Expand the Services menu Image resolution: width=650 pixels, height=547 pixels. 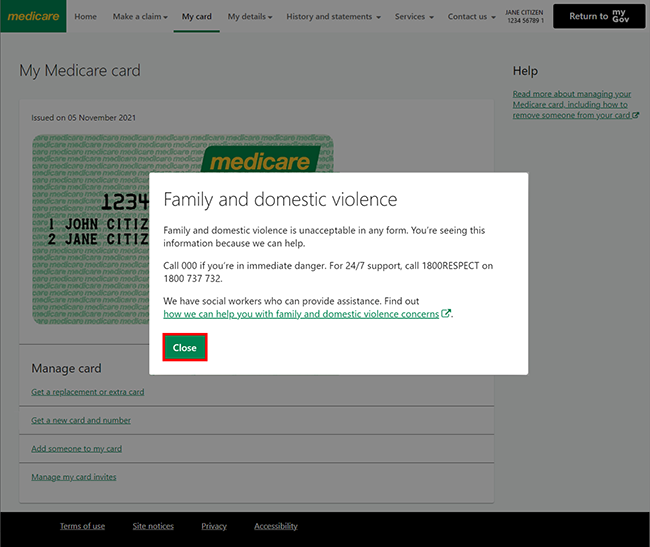pyautogui.click(x=414, y=17)
